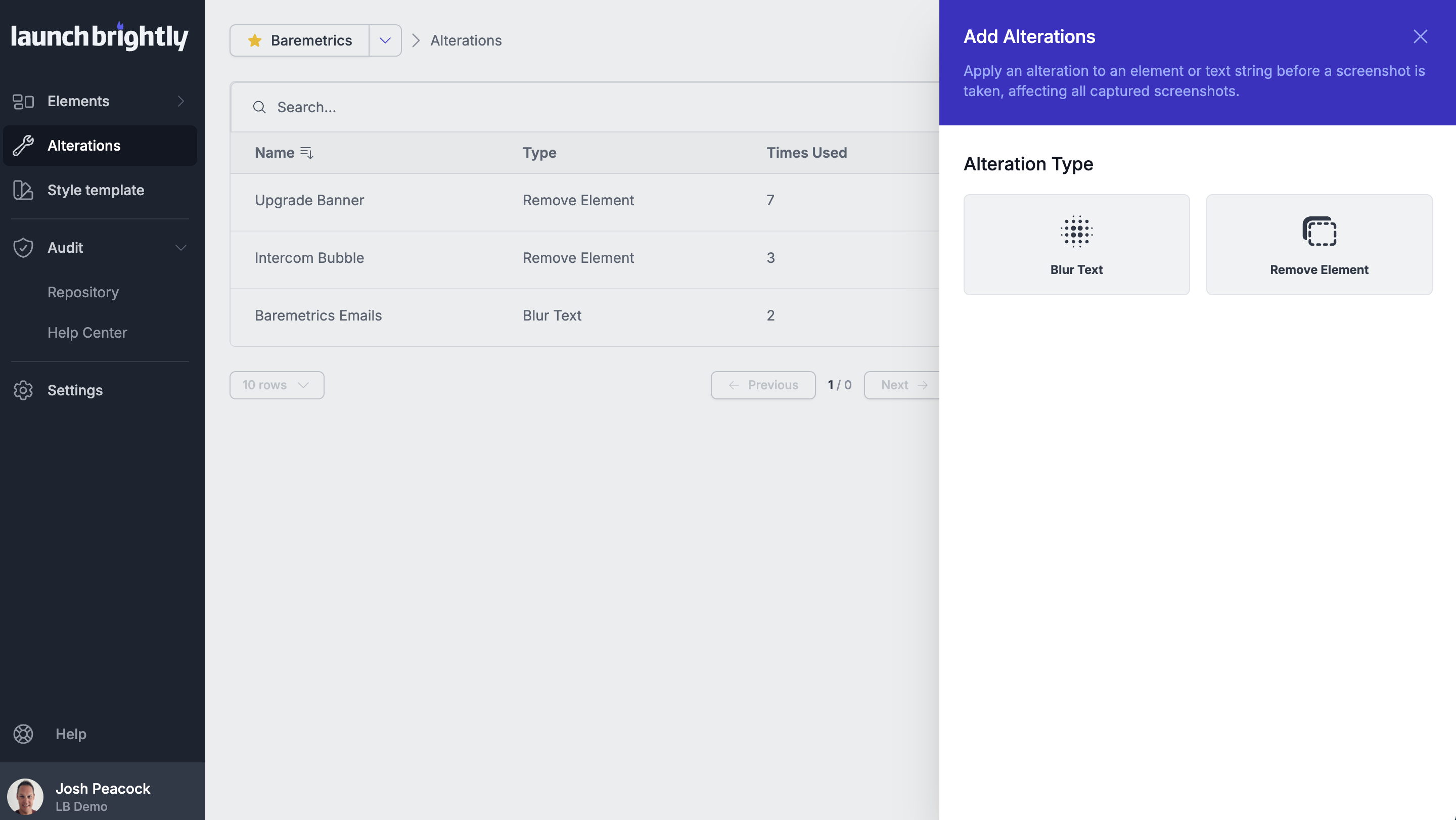Open the 10 rows page-size dropdown

point(277,385)
